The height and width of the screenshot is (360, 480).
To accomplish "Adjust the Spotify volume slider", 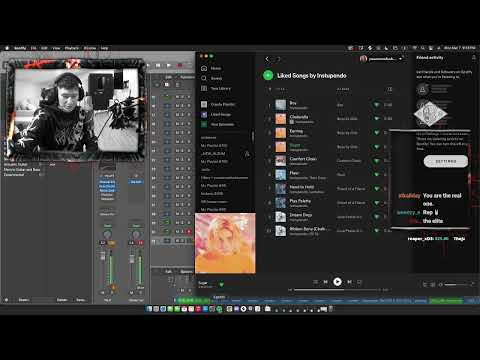I will 457,285.
